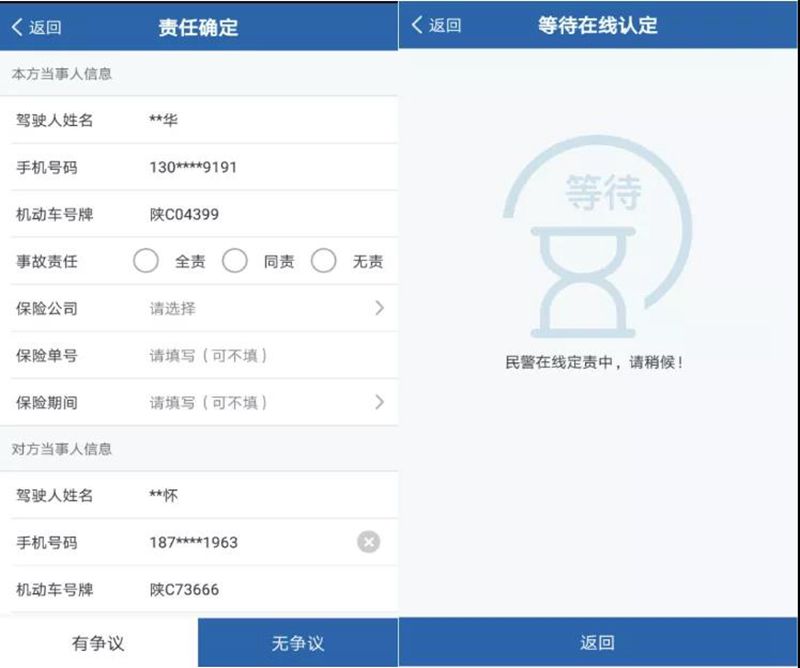The width and height of the screenshot is (800, 668).
Task: Tap the 有争议 button
Action: pyautogui.click(x=98, y=643)
